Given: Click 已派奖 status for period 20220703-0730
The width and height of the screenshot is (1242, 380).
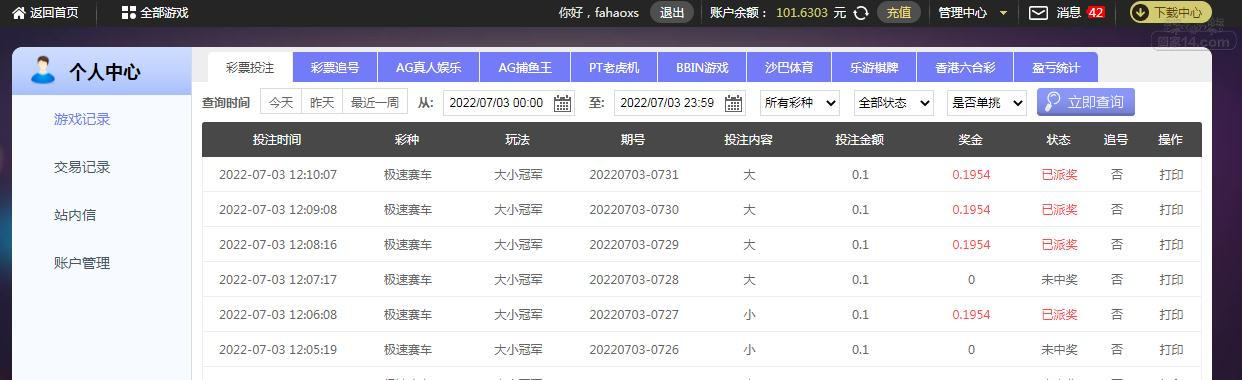Looking at the screenshot, I should pyautogui.click(x=1059, y=210).
